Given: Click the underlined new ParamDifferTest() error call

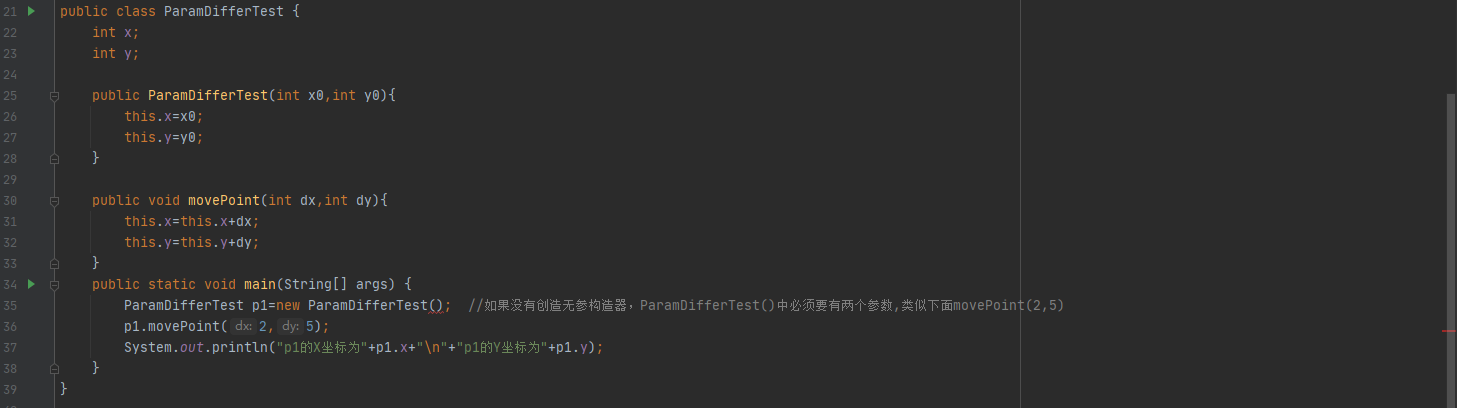Looking at the screenshot, I should 378,305.
